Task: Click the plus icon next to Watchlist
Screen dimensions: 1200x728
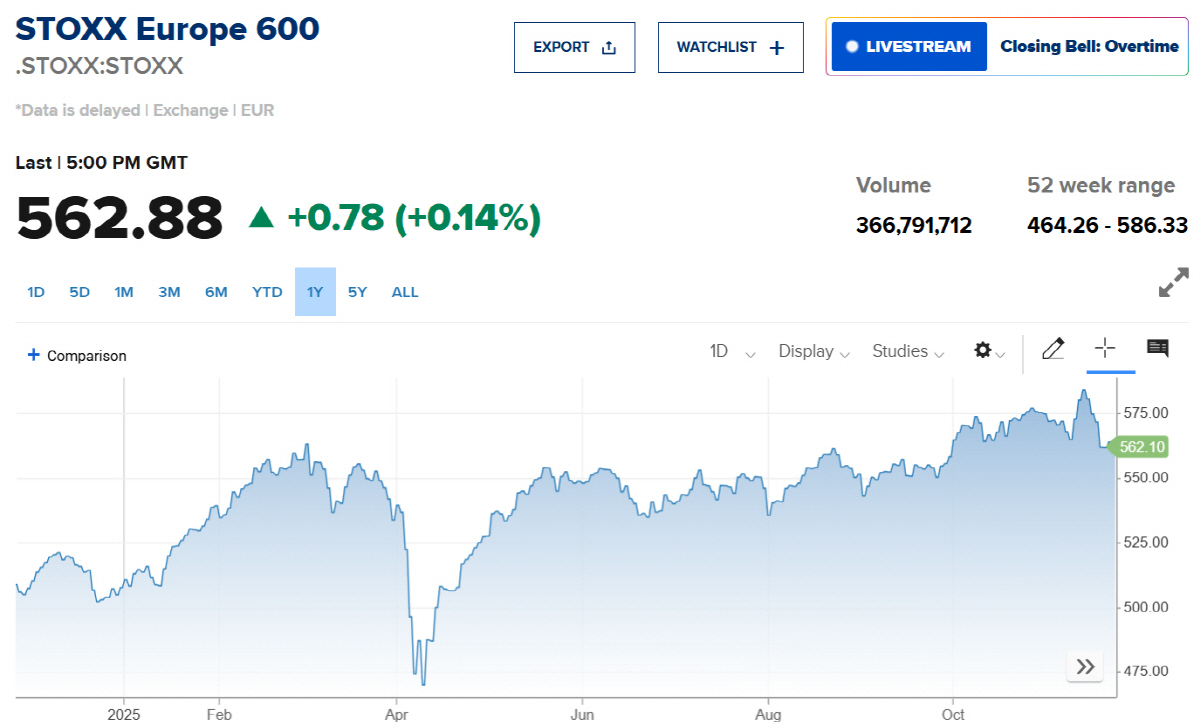Action: point(775,46)
